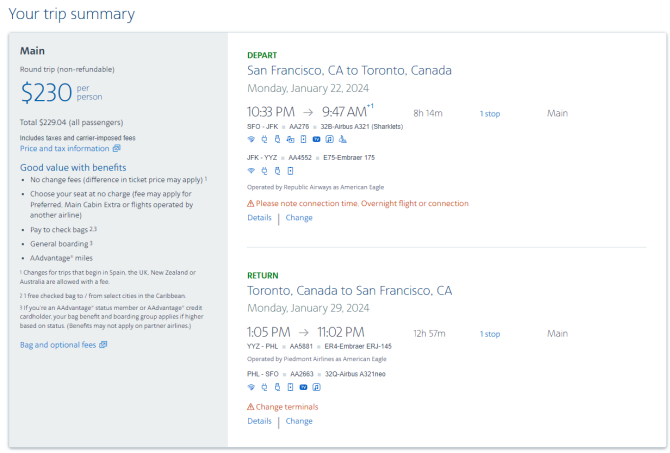Image resolution: width=670 pixels, height=453 pixels.
Task: Click the AA5881 flight number
Action: point(301,346)
